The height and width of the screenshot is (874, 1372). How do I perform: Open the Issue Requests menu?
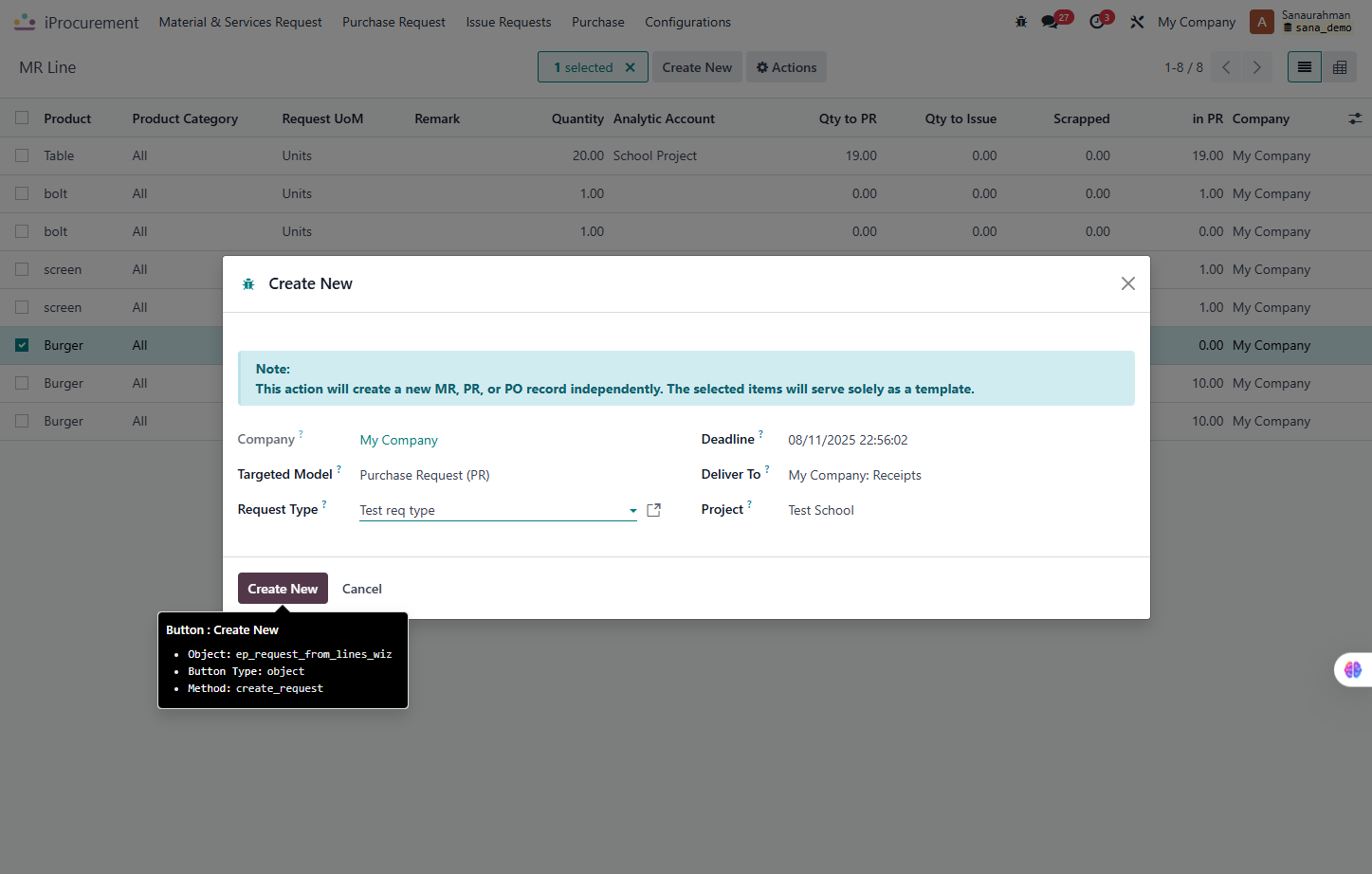coord(508,22)
